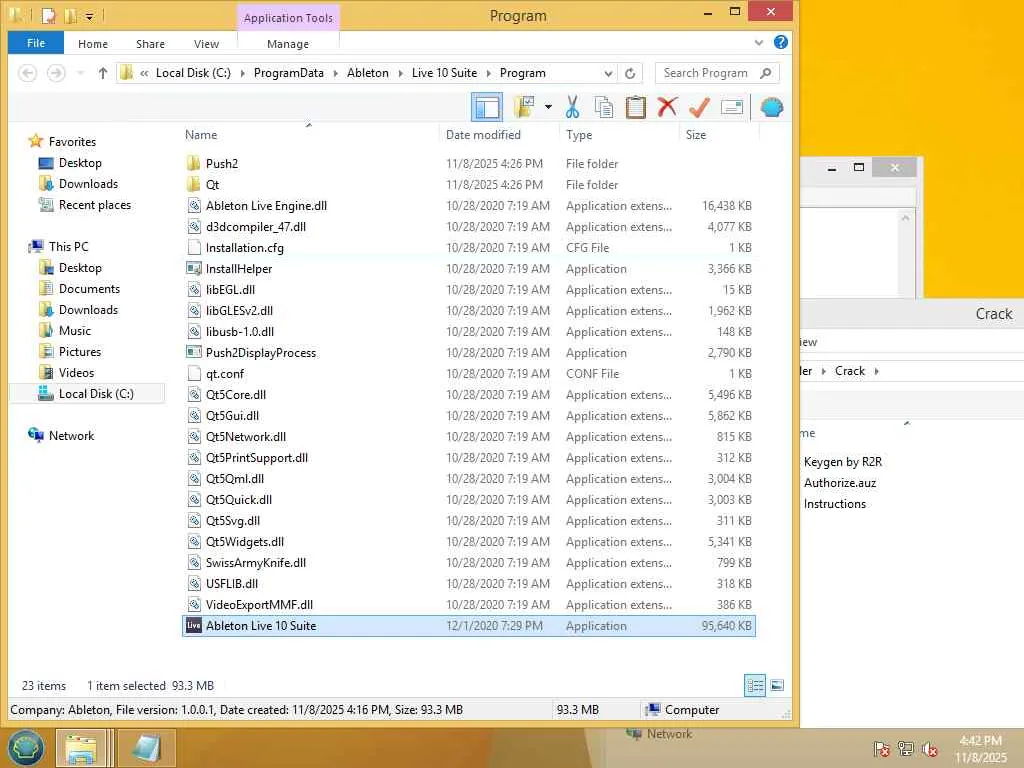
Task: Open the Customize Quick Access Toolbar dropdown
Action: tap(89, 16)
